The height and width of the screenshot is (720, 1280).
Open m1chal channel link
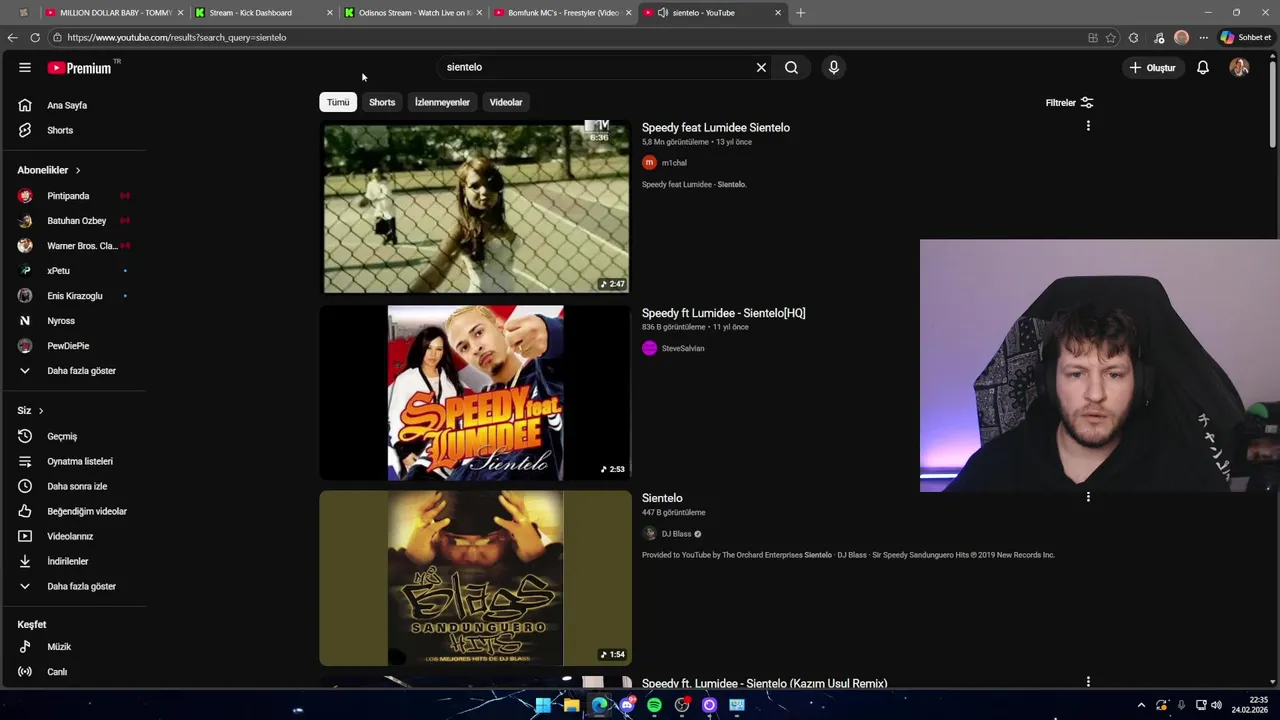pos(674,163)
